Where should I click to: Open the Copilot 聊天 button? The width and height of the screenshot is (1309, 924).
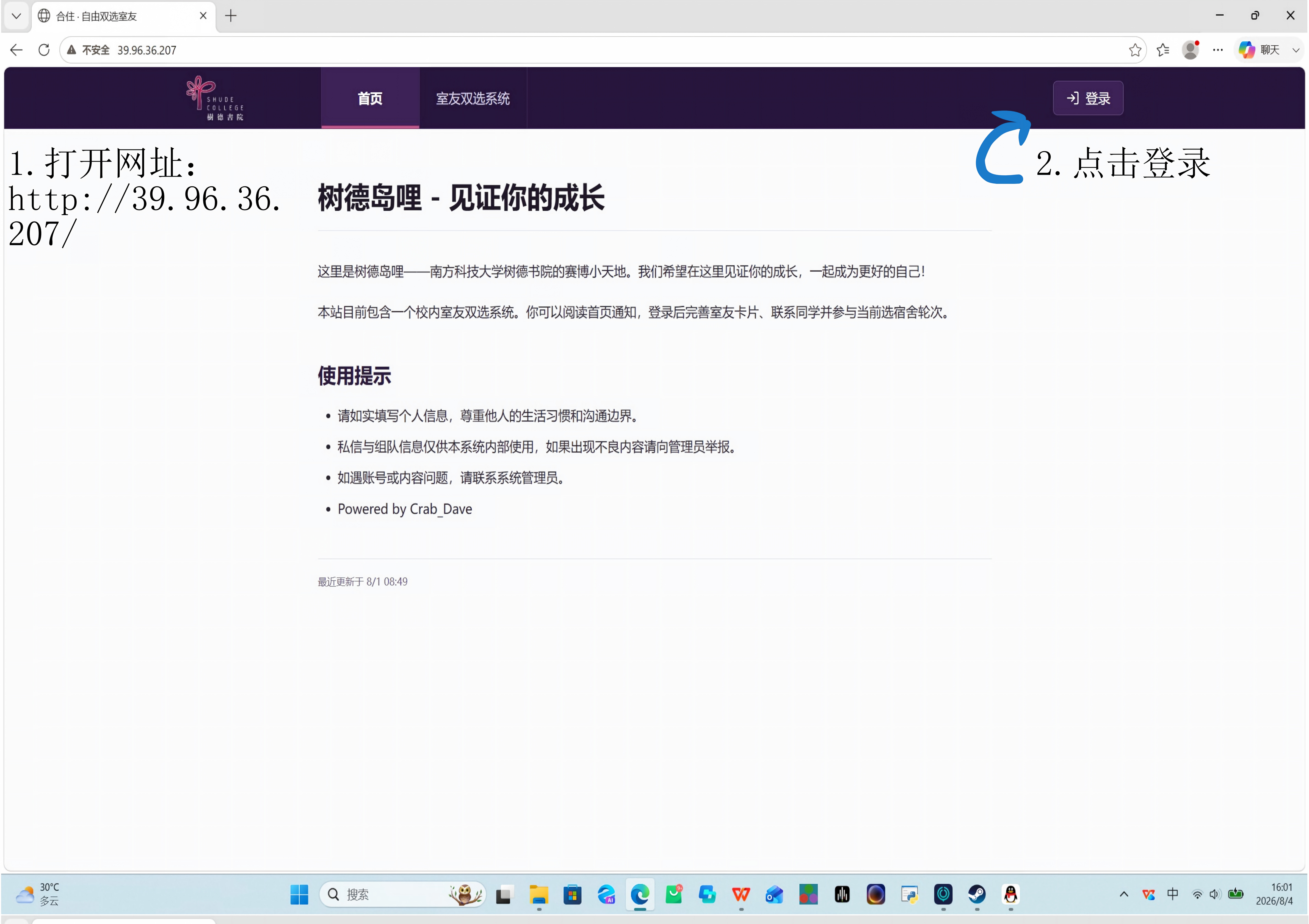1260,50
